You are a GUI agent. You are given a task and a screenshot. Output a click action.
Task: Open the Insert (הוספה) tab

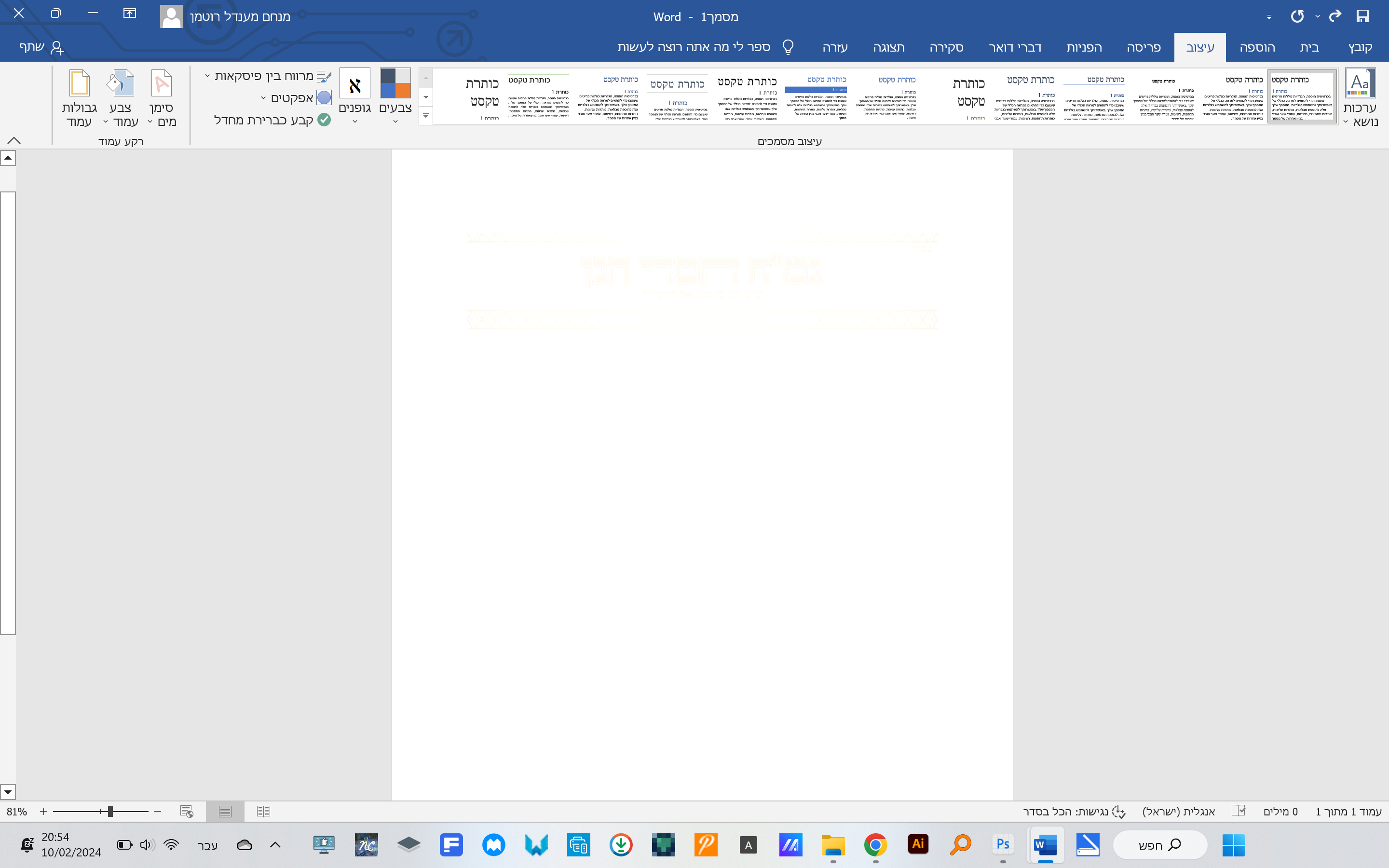[1257, 47]
